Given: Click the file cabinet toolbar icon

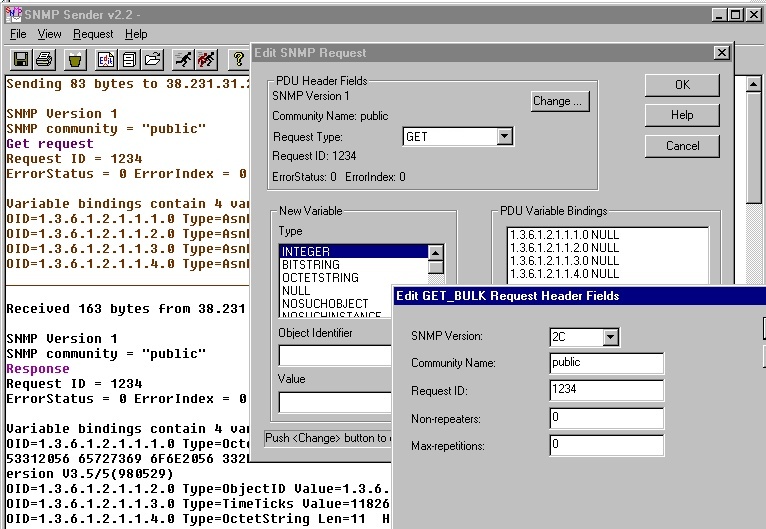Looking at the screenshot, I should click(x=129, y=60).
